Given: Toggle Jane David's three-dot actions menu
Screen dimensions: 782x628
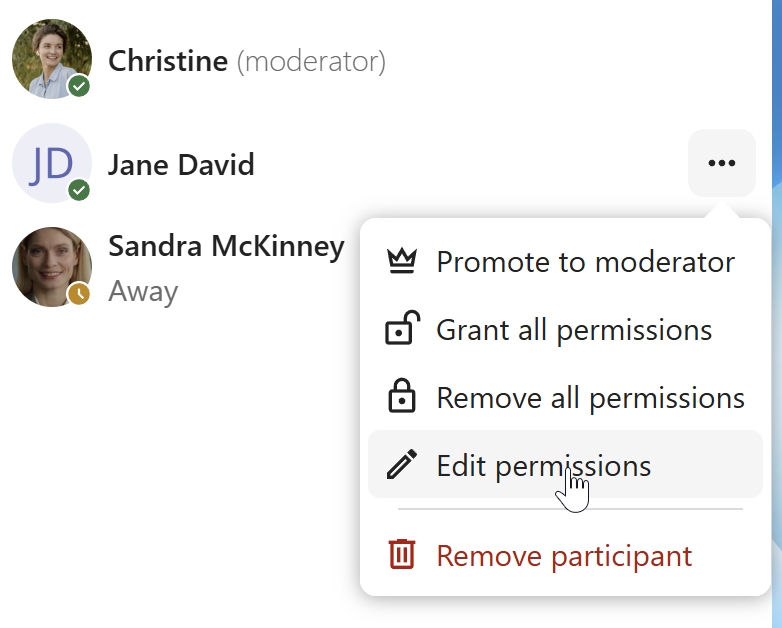Looking at the screenshot, I should click(x=721, y=163).
